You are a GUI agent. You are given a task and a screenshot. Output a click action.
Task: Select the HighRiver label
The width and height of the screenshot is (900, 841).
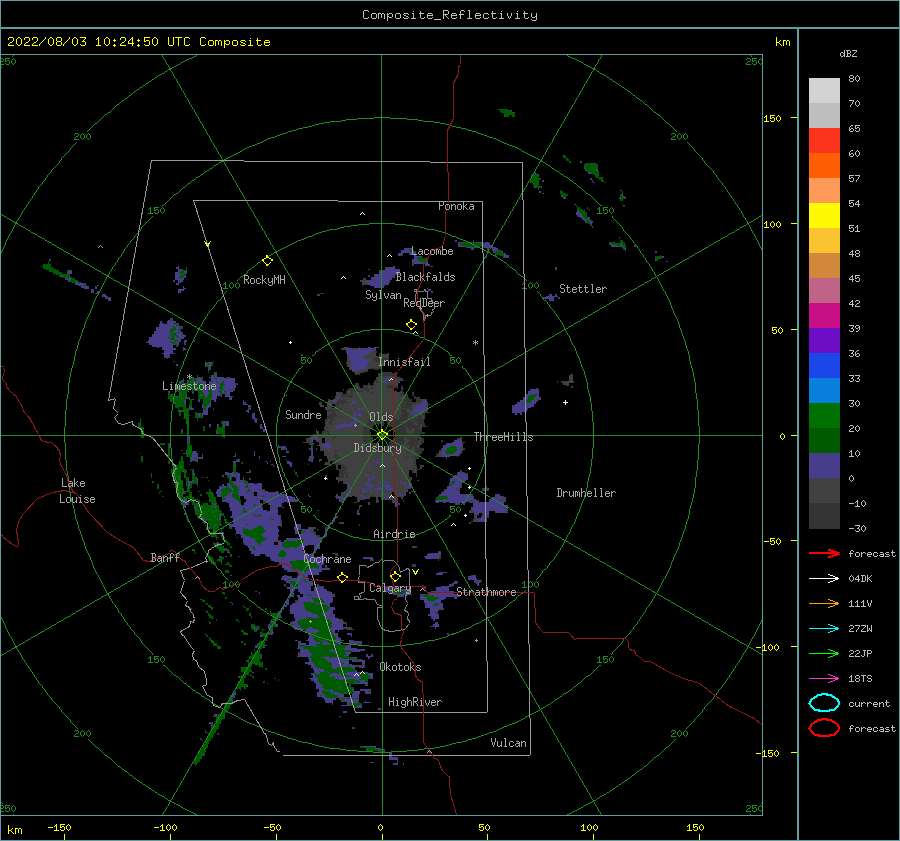pyautogui.click(x=415, y=702)
